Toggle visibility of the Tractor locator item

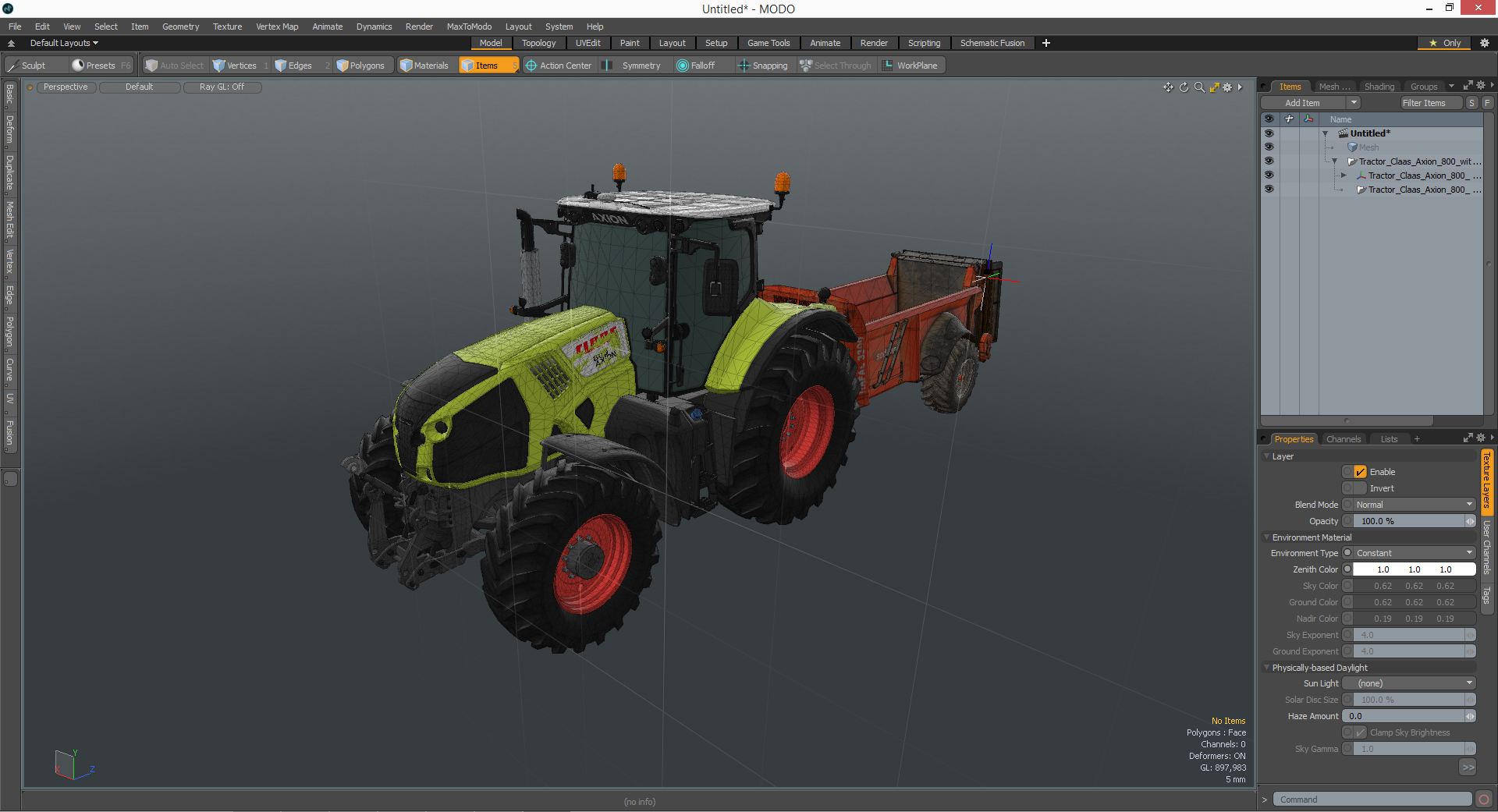click(1269, 176)
